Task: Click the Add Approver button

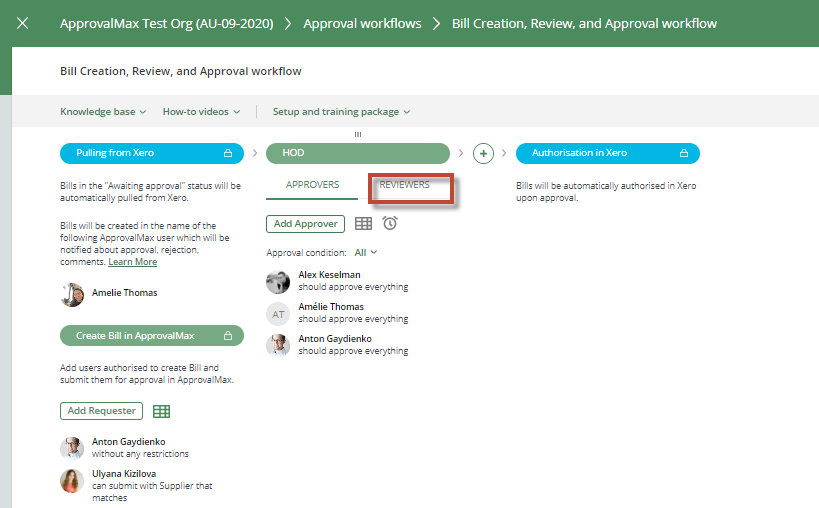Action: pos(306,224)
